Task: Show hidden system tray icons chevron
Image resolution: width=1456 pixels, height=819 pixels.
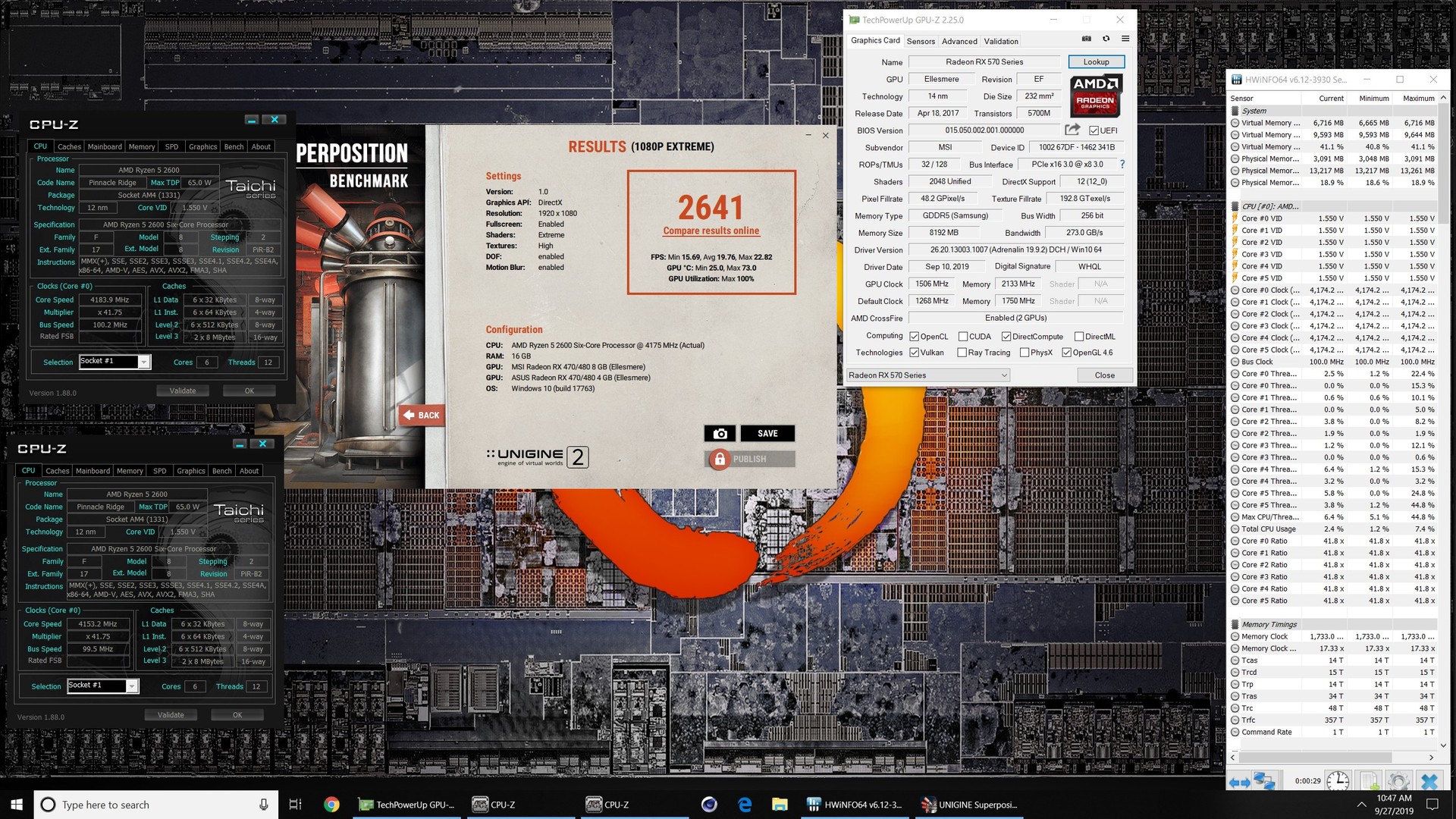Action: tap(1361, 805)
